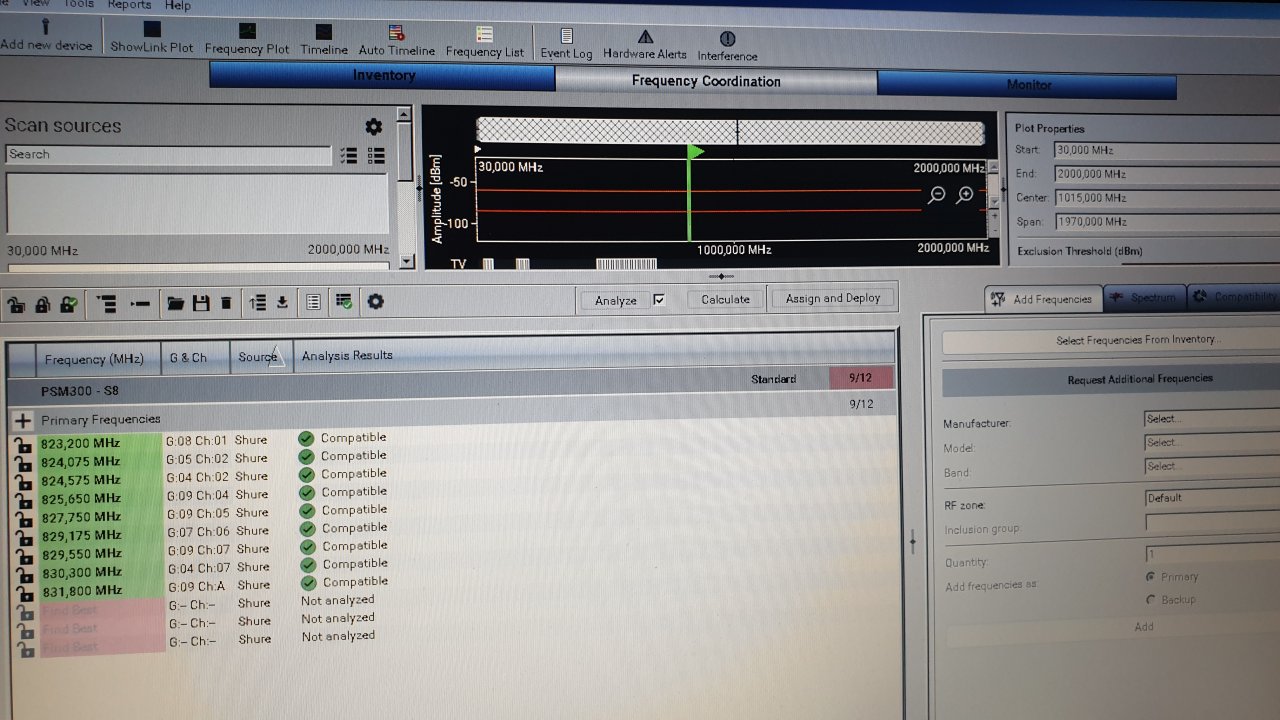Click Assign and Deploy button

832,298
